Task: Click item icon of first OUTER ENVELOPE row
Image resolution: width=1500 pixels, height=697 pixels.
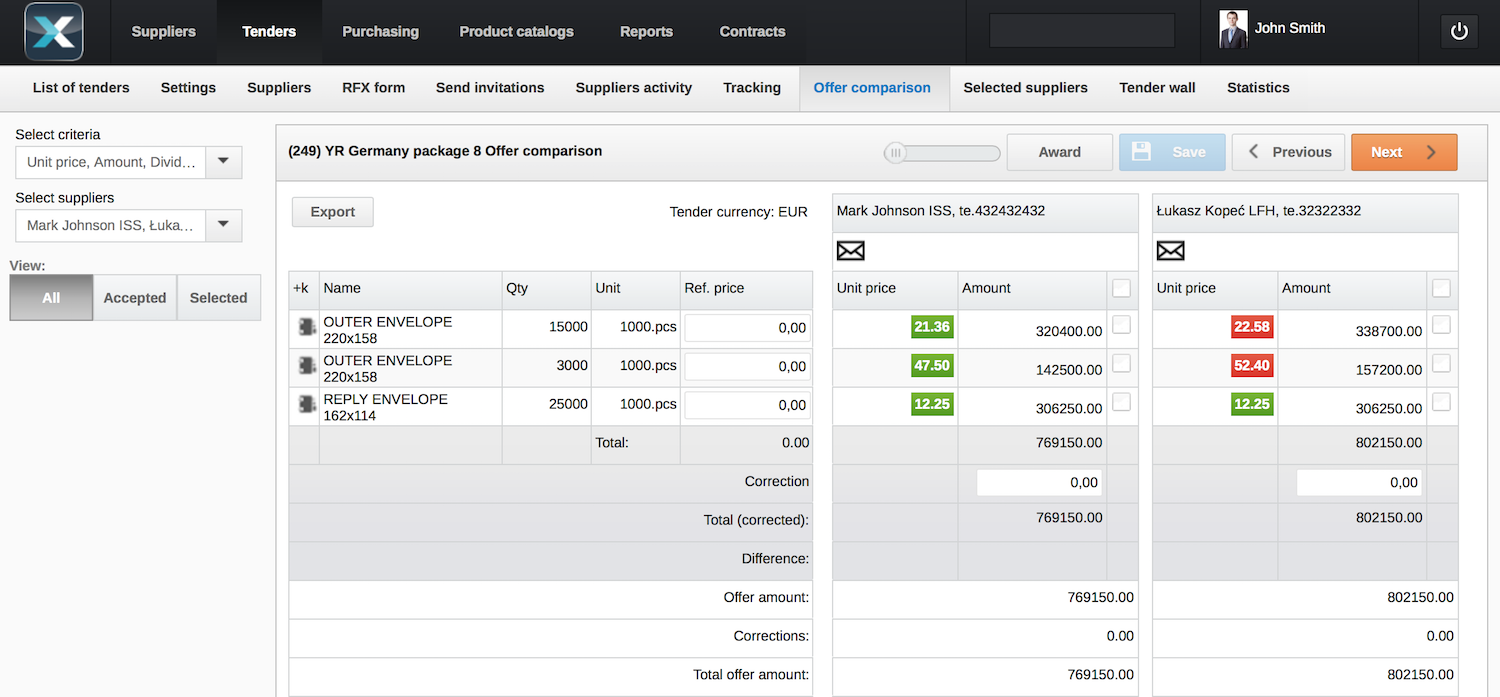Action: point(307,328)
